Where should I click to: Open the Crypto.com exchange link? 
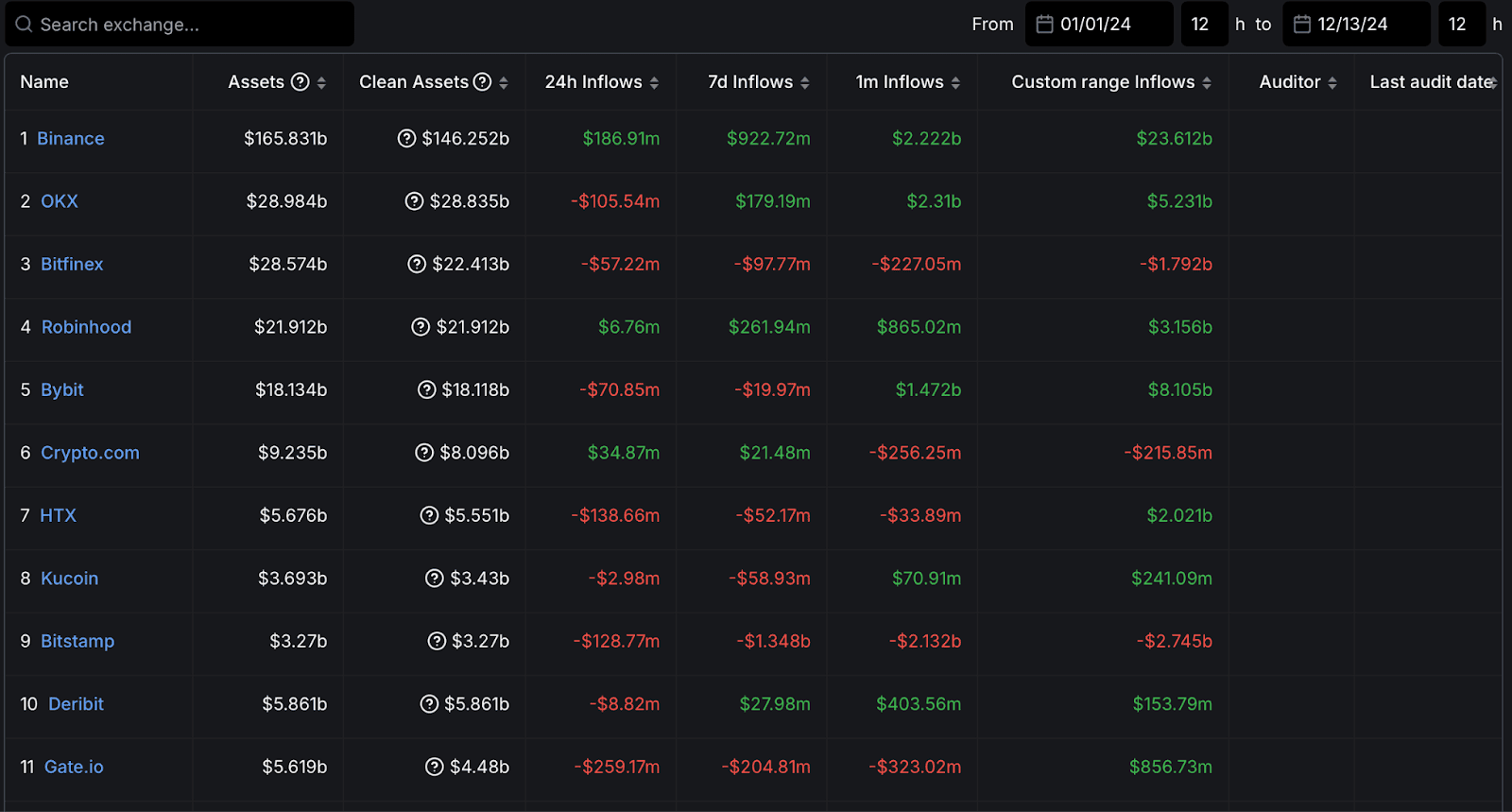(x=90, y=453)
